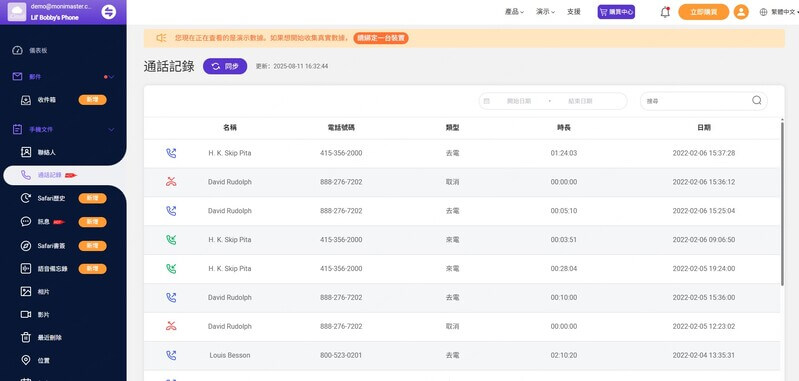Screen dimensions: 799x381
Task: Select 通話記錄 in the sidebar
Action: [x=49, y=175]
